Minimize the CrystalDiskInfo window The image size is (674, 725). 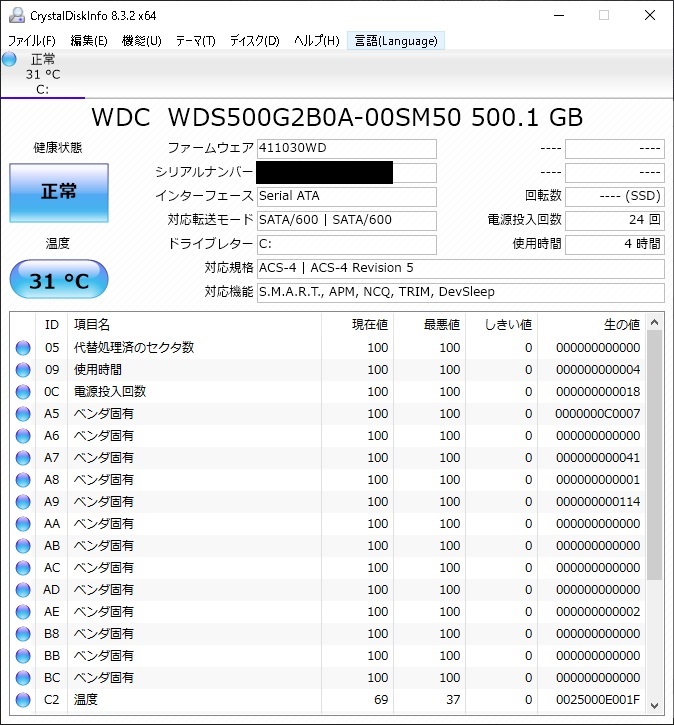[x=559, y=15]
